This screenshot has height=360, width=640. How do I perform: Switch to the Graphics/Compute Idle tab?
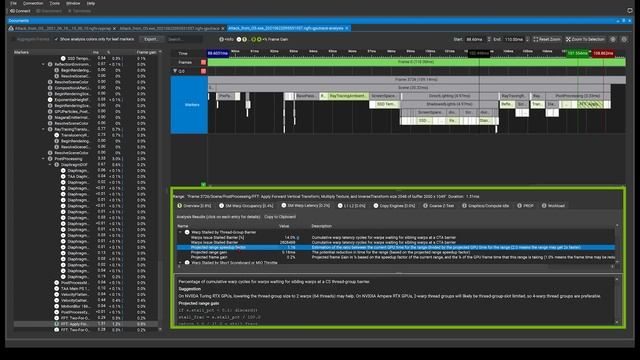coord(485,206)
